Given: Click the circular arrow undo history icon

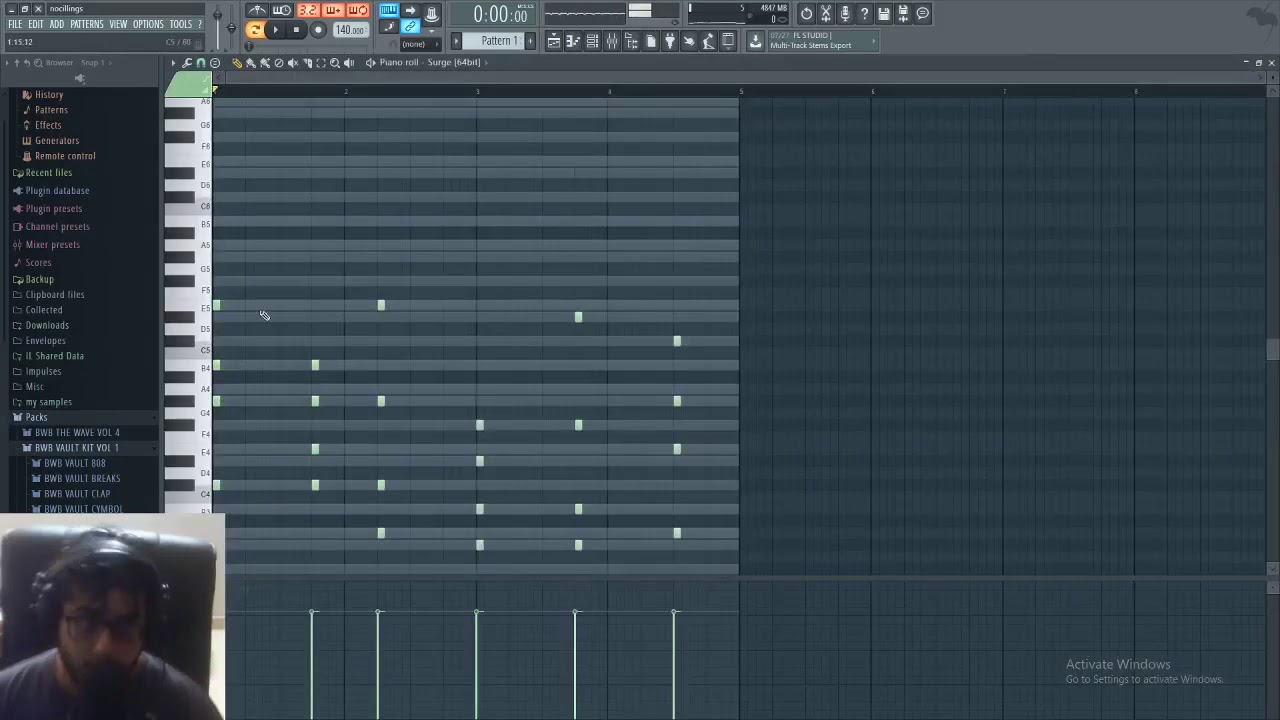Looking at the screenshot, I should (x=806, y=13).
